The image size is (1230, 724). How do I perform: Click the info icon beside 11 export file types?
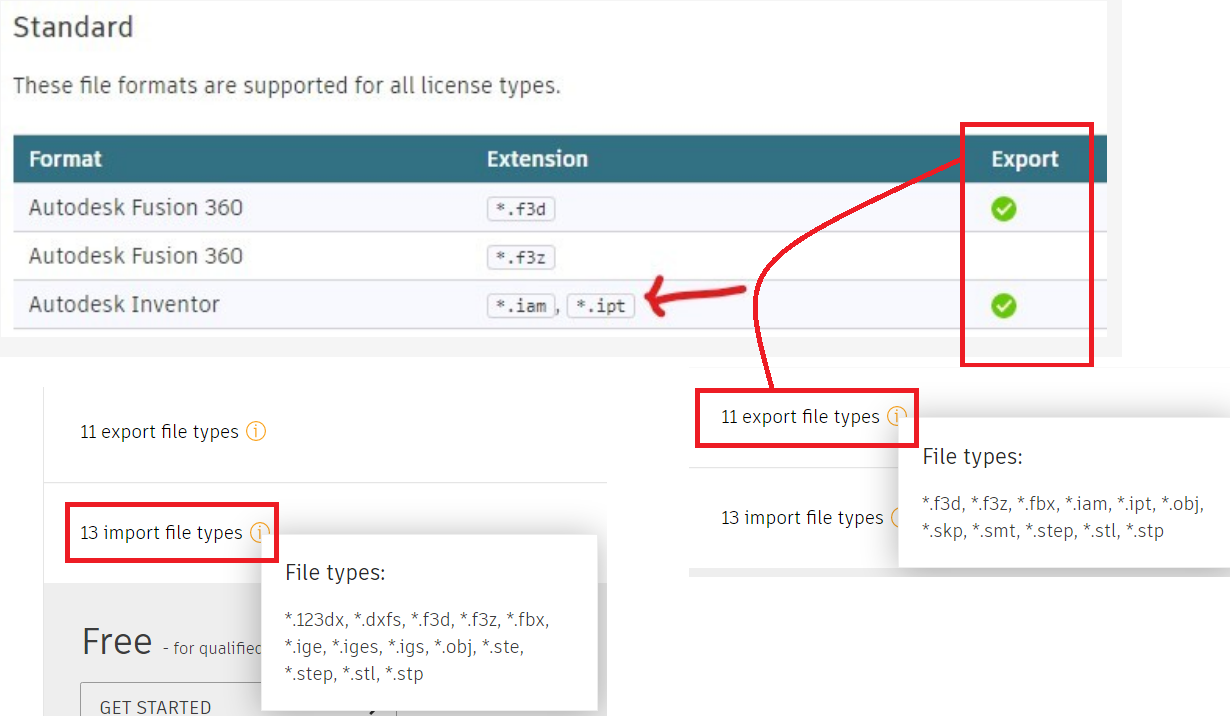(x=256, y=431)
